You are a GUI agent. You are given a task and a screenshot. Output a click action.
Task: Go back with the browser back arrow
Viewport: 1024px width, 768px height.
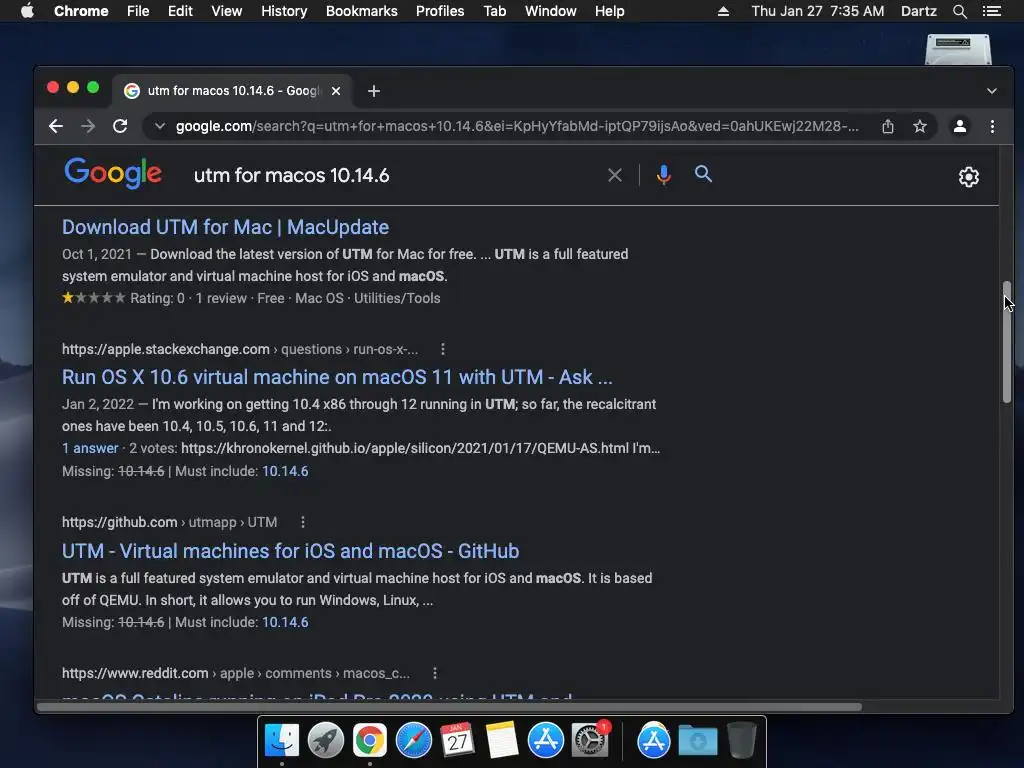point(56,126)
